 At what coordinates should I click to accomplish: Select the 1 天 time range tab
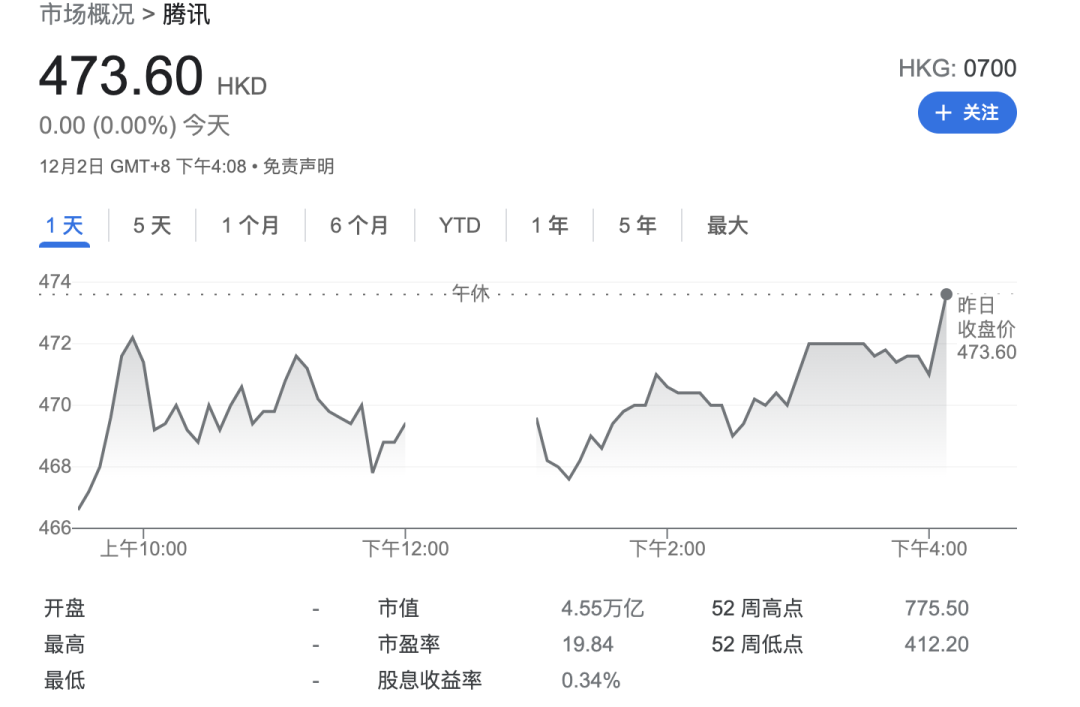[64, 226]
